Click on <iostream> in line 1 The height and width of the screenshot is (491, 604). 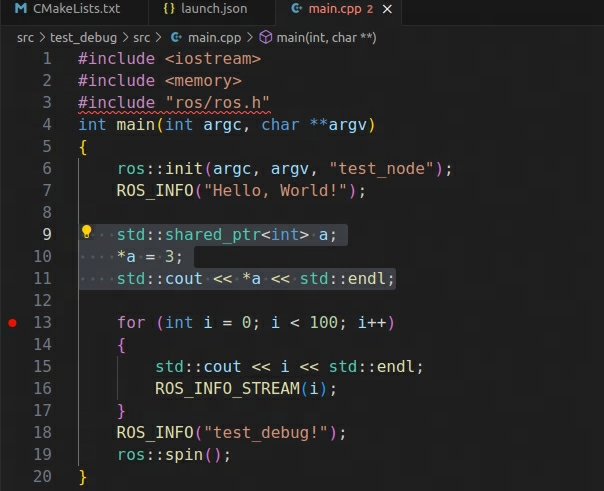[x=213, y=59]
